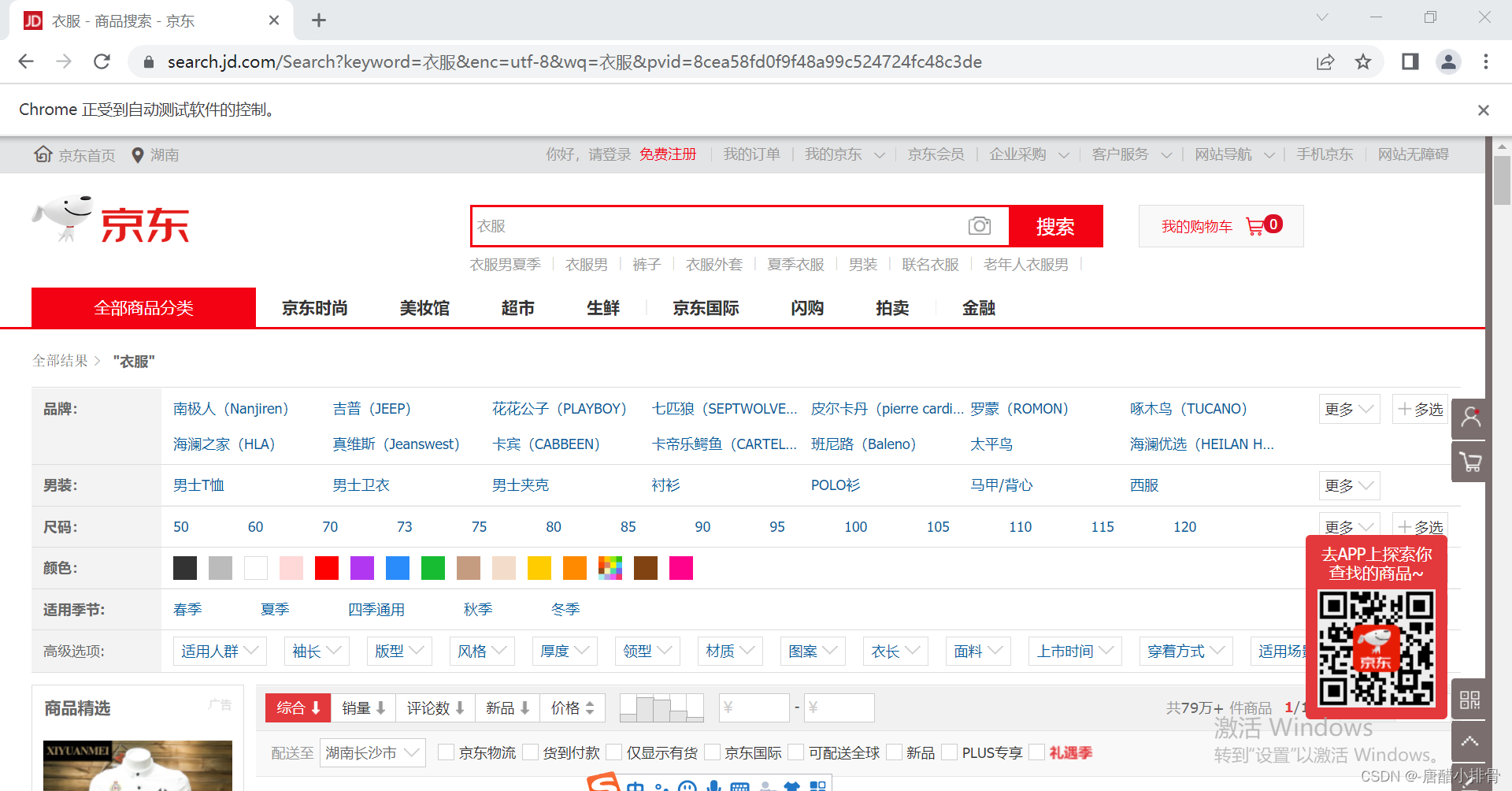Open the 京东时尚 nav tab

[x=315, y=308]
